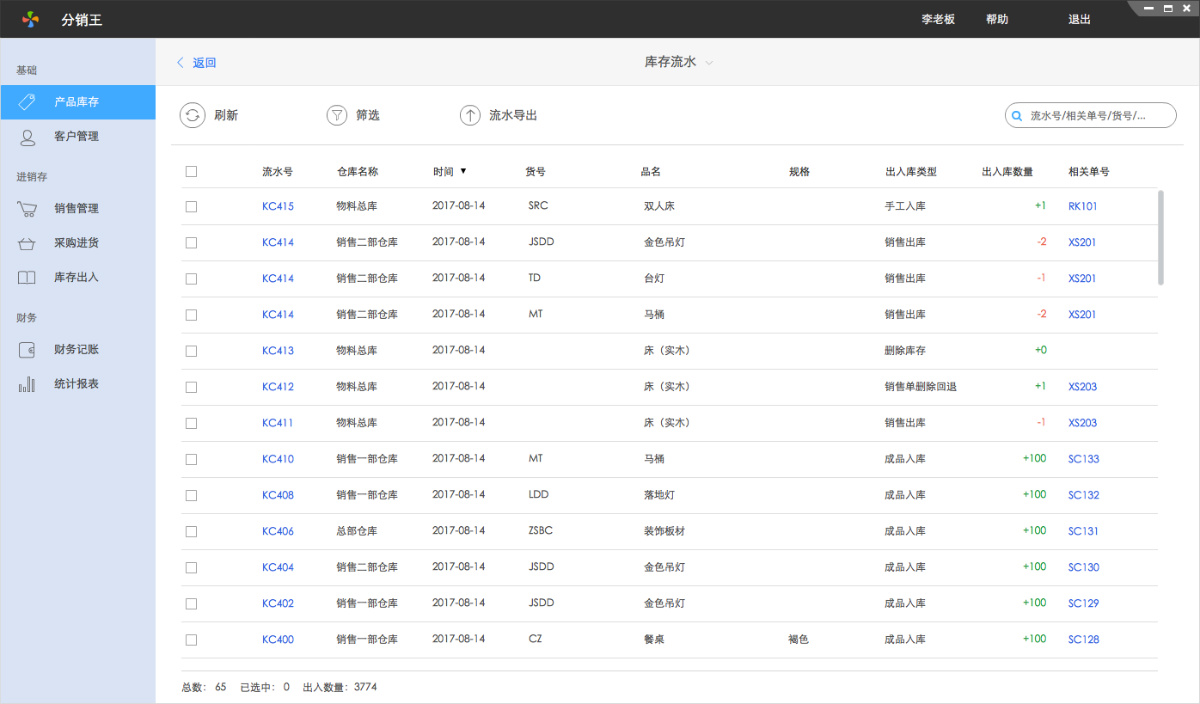Click the 库存出入 book icon

point(27,277)
